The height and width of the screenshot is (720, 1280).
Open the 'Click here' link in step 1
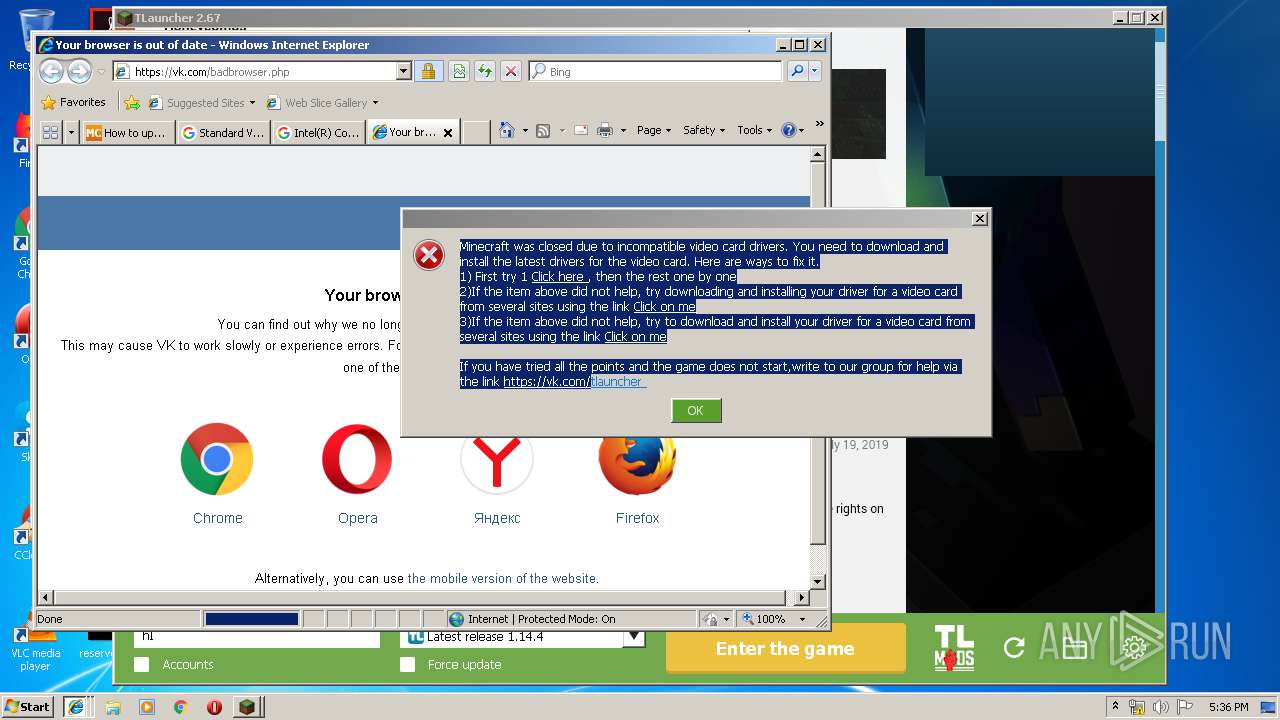[558, 276]
